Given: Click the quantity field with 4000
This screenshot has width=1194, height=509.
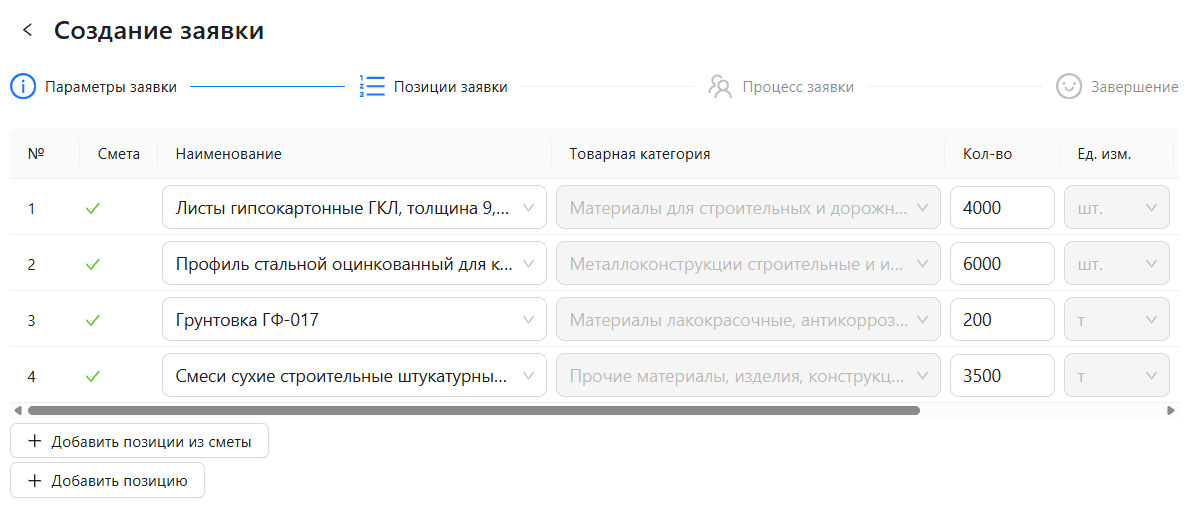Looking at the screenshot, I should pos(1002,207).
